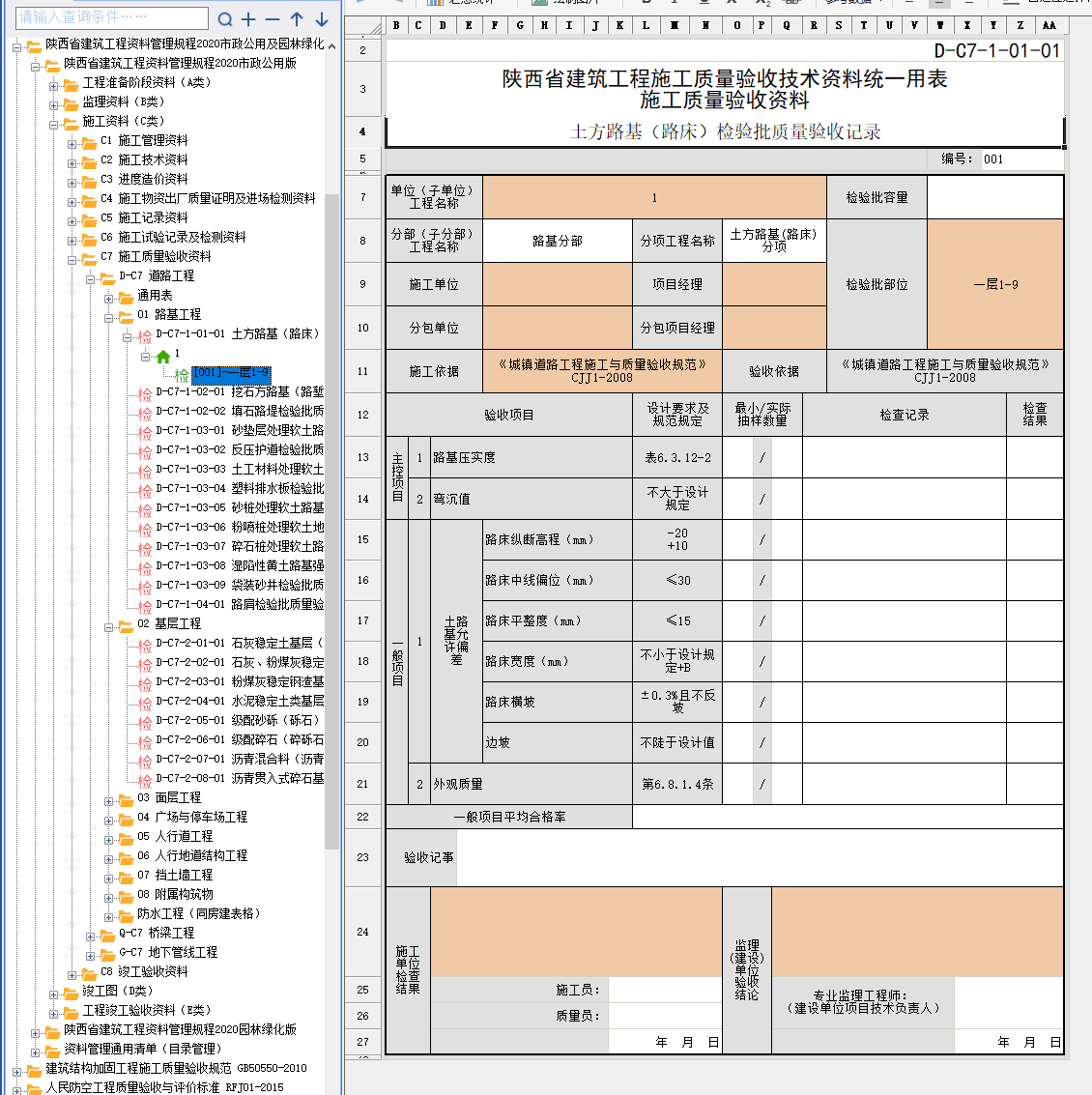Expand 监理资料（B类）
1092x1095 pixels.
(54, 105)
